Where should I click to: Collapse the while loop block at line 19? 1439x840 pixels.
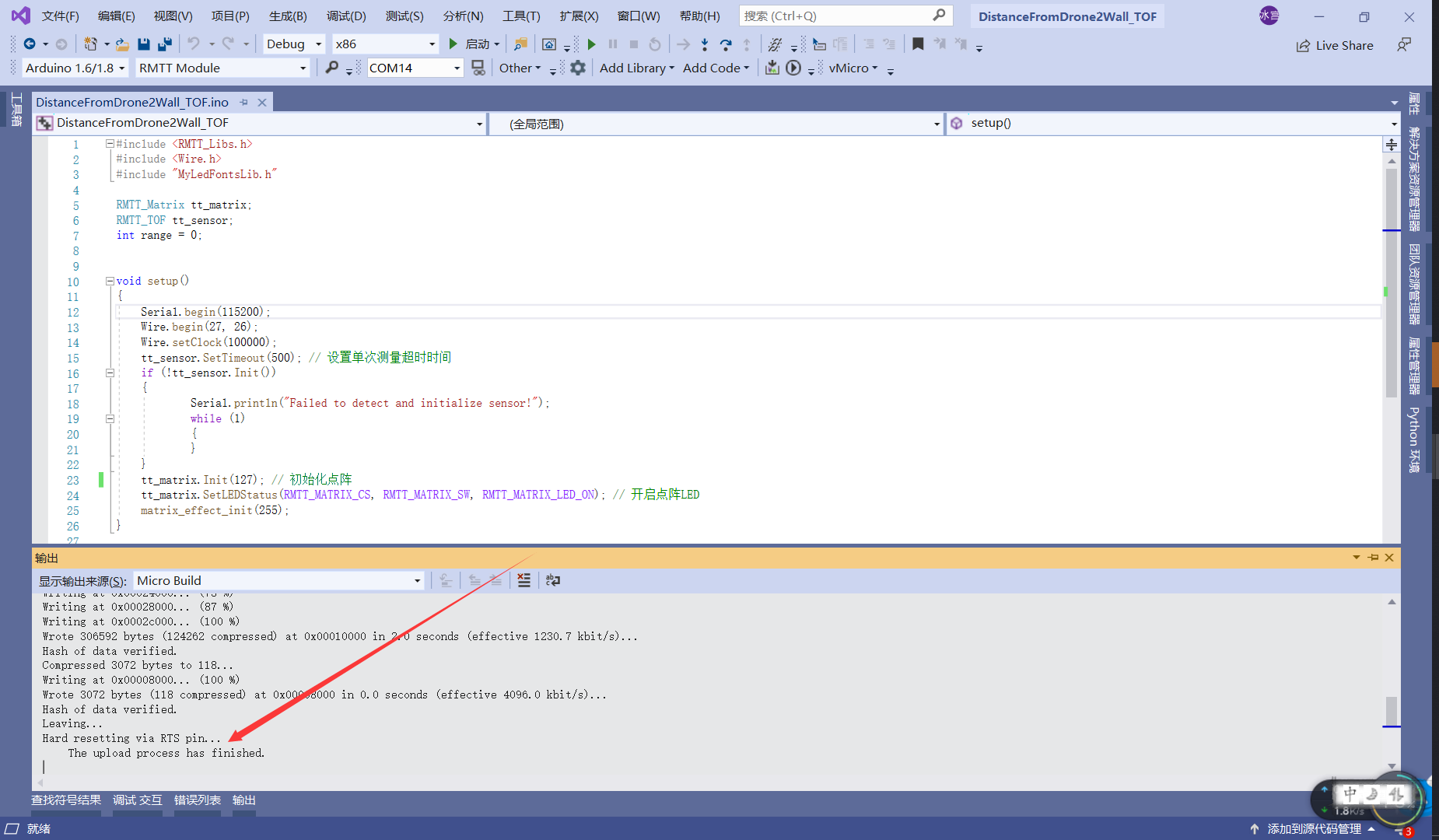[110, 418]
